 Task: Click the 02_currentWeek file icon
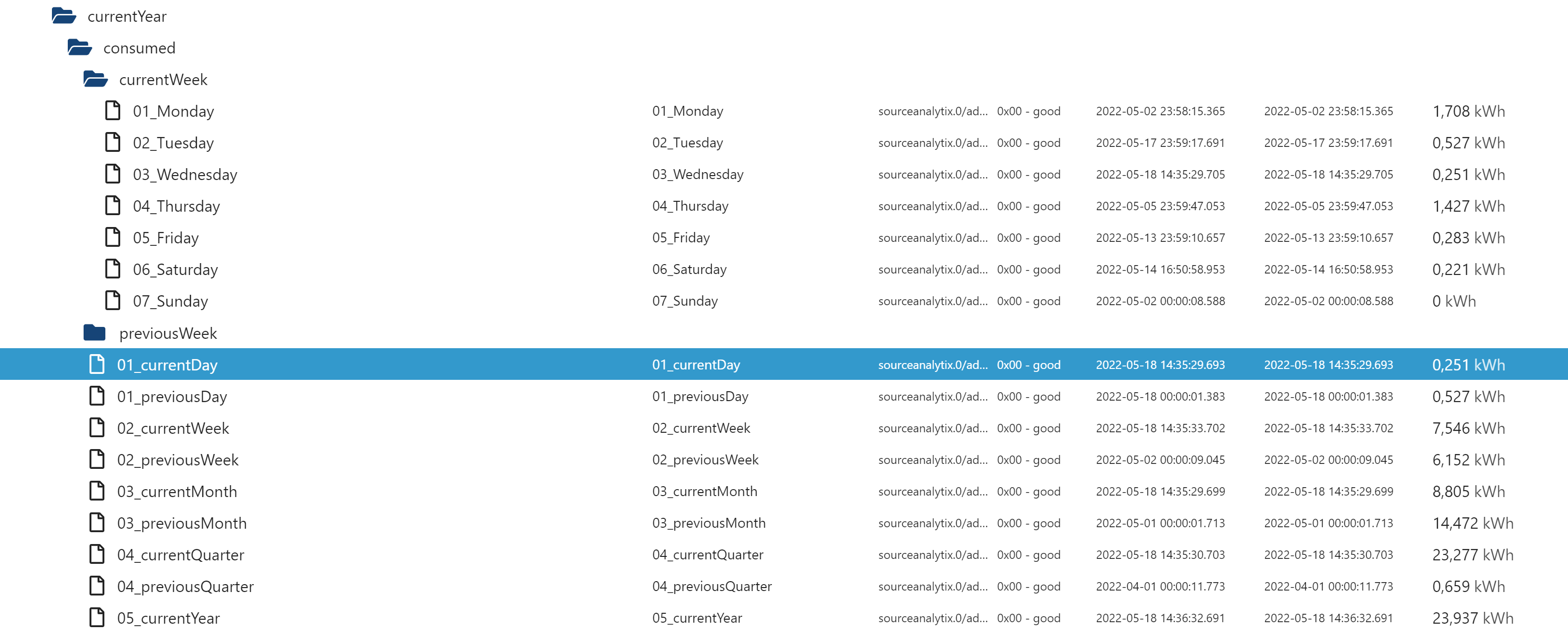(x=97, y=428)
